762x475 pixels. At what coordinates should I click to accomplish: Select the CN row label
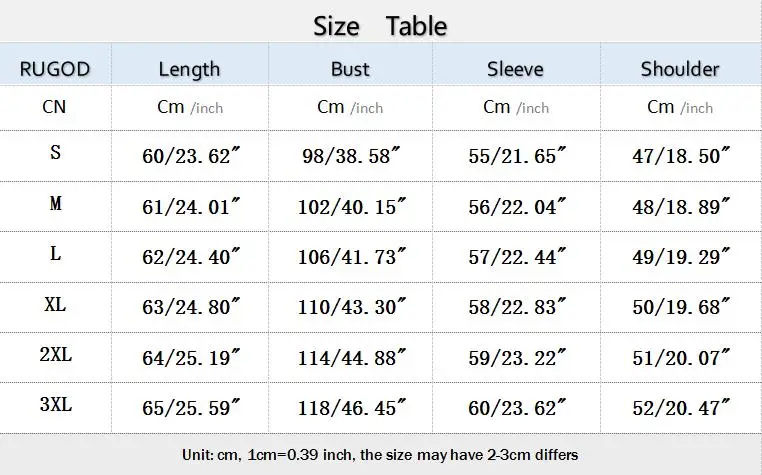[x=55, y=107]
